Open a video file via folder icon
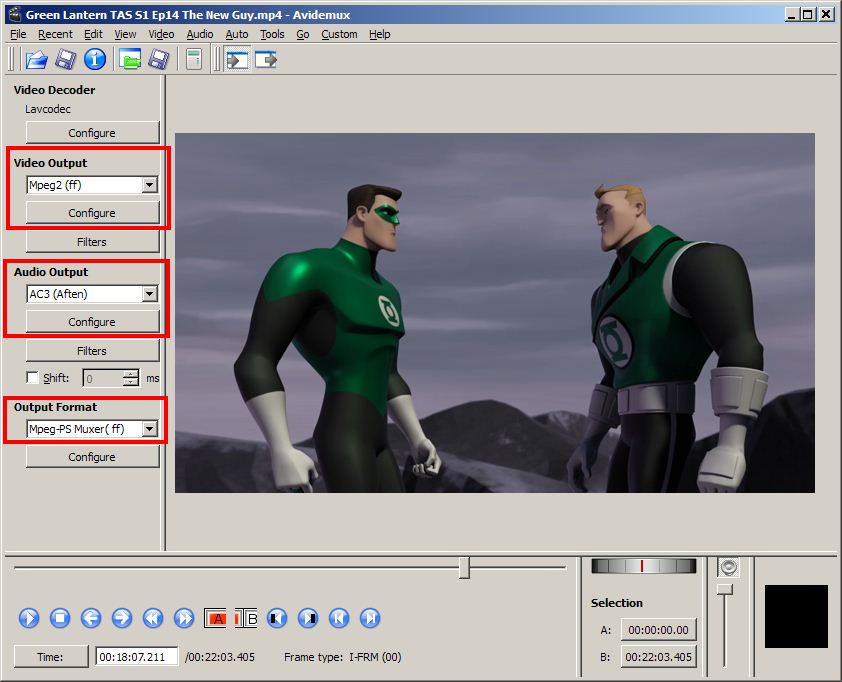This screenshot has width=842, height=682. [x=37, y=59]
